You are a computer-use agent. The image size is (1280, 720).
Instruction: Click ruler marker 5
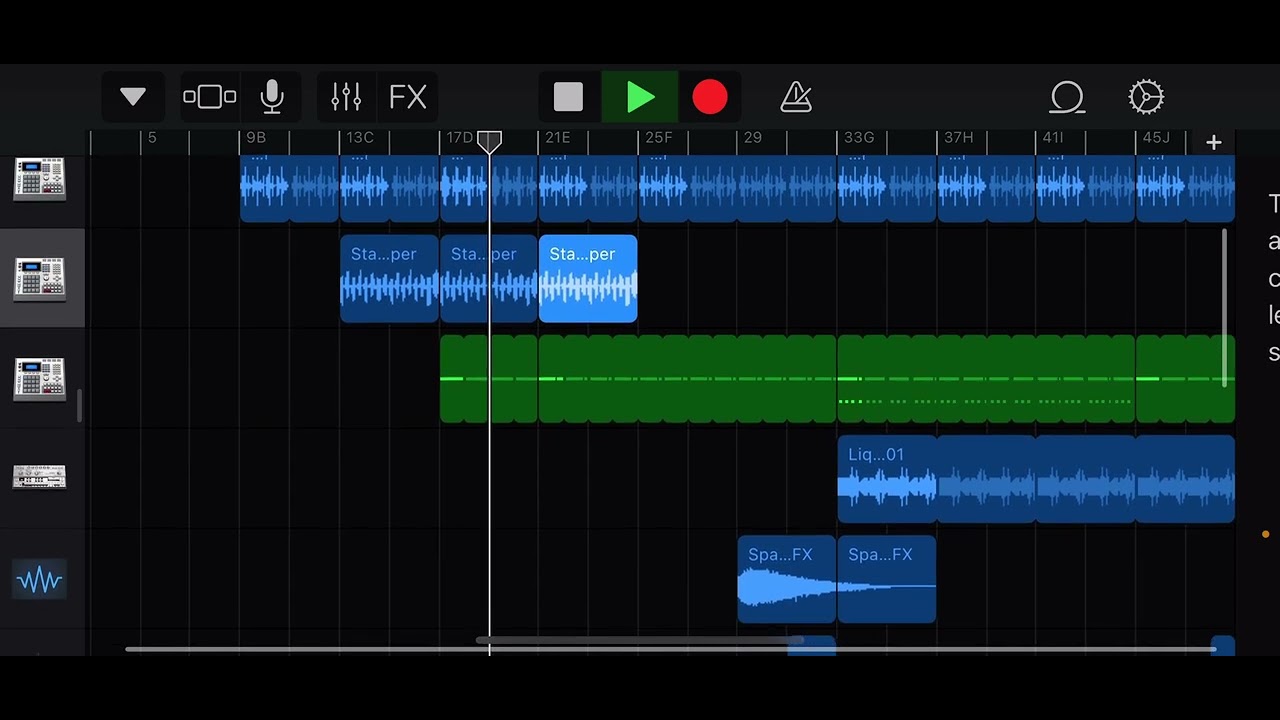pyautogui.click(x=152, y=138)
